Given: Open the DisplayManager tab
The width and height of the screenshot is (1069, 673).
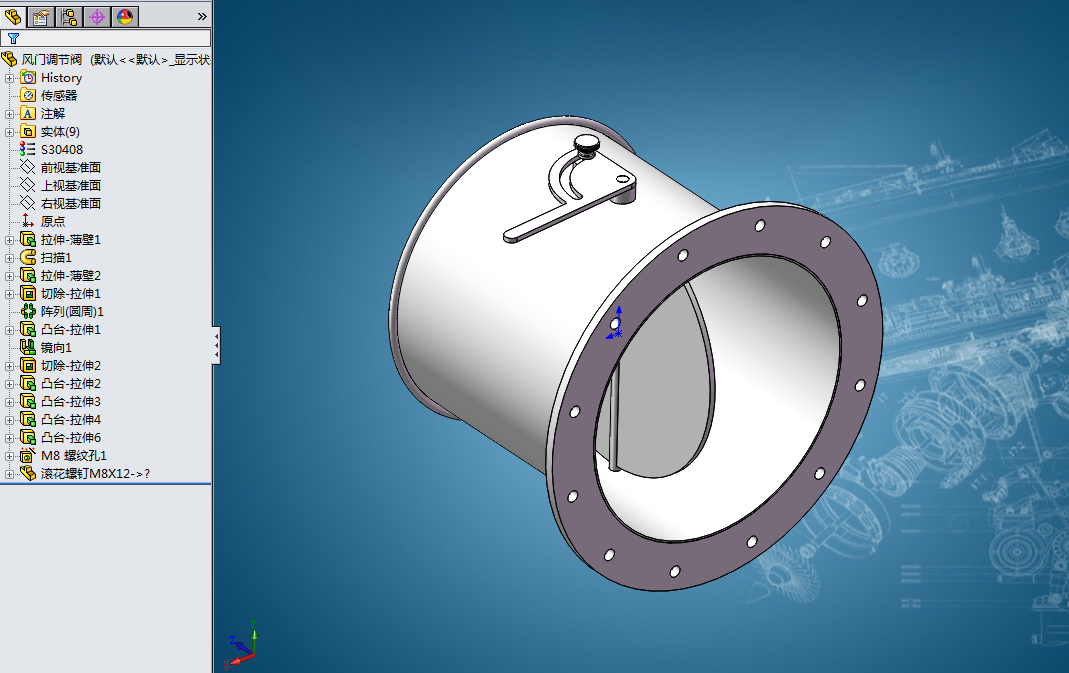Looking at the screenshot, I should [125, 16].
